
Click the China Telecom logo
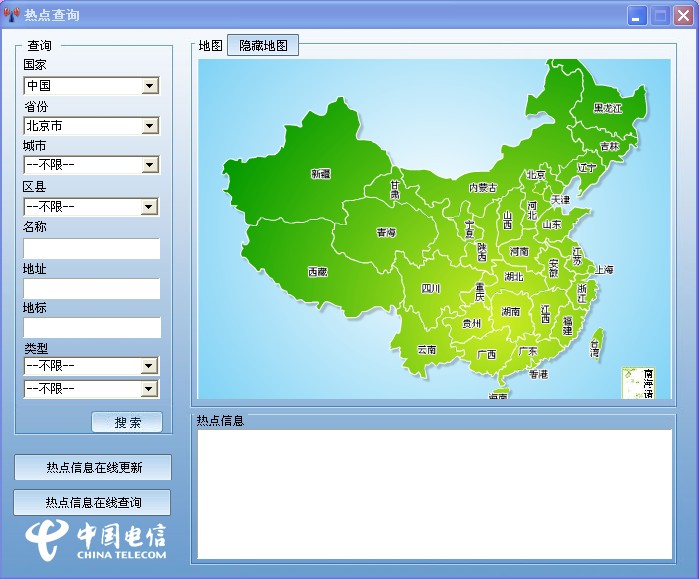pyautogui.click(x=96, y=539)
